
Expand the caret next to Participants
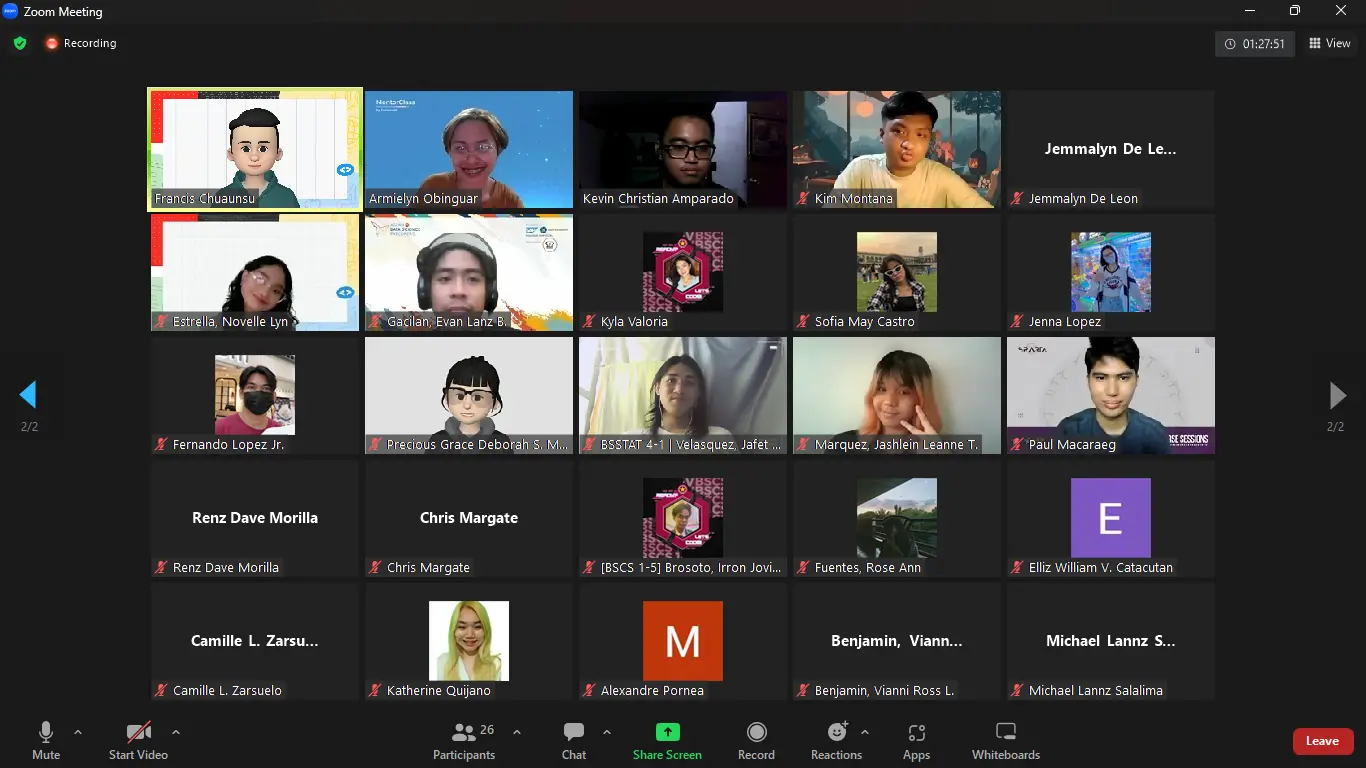[517, 732]
